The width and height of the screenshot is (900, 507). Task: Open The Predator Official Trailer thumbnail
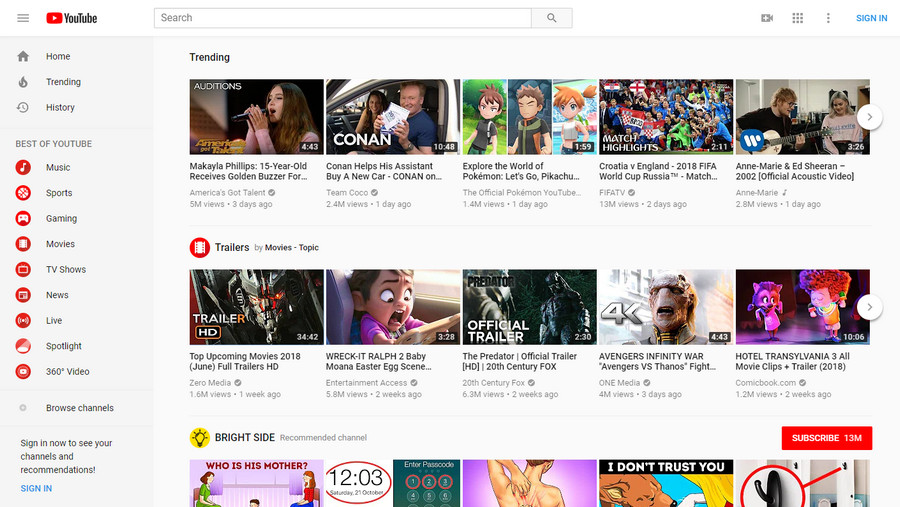529,307
